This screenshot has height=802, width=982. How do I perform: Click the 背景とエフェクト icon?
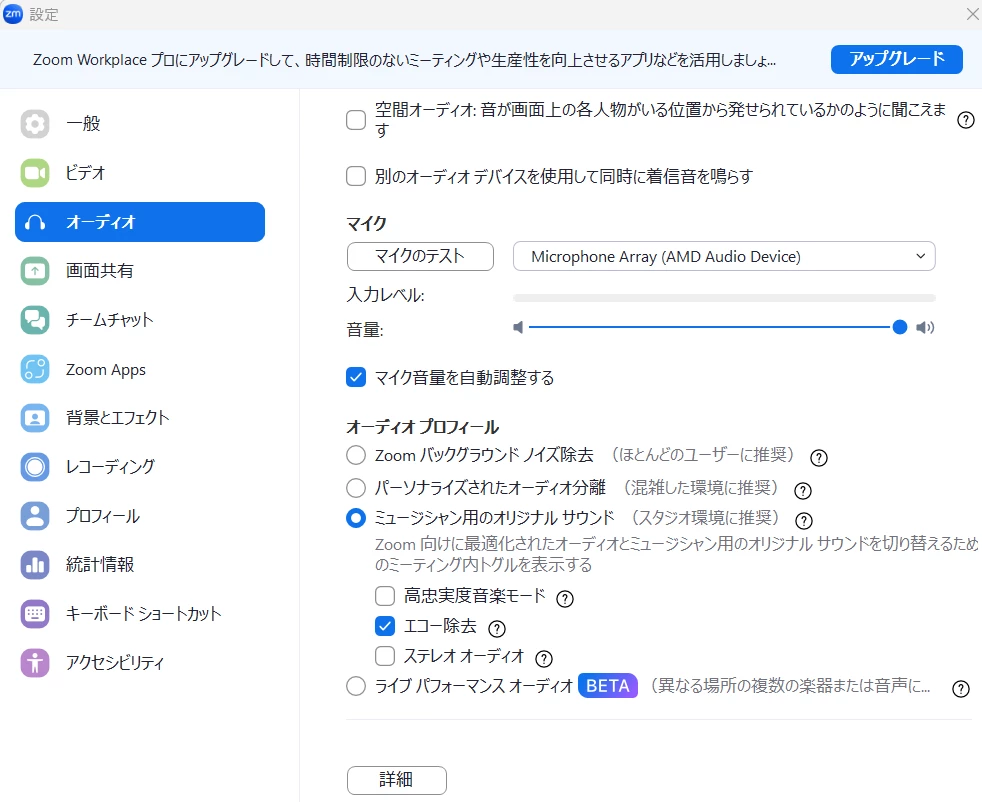tap(34, 418)
